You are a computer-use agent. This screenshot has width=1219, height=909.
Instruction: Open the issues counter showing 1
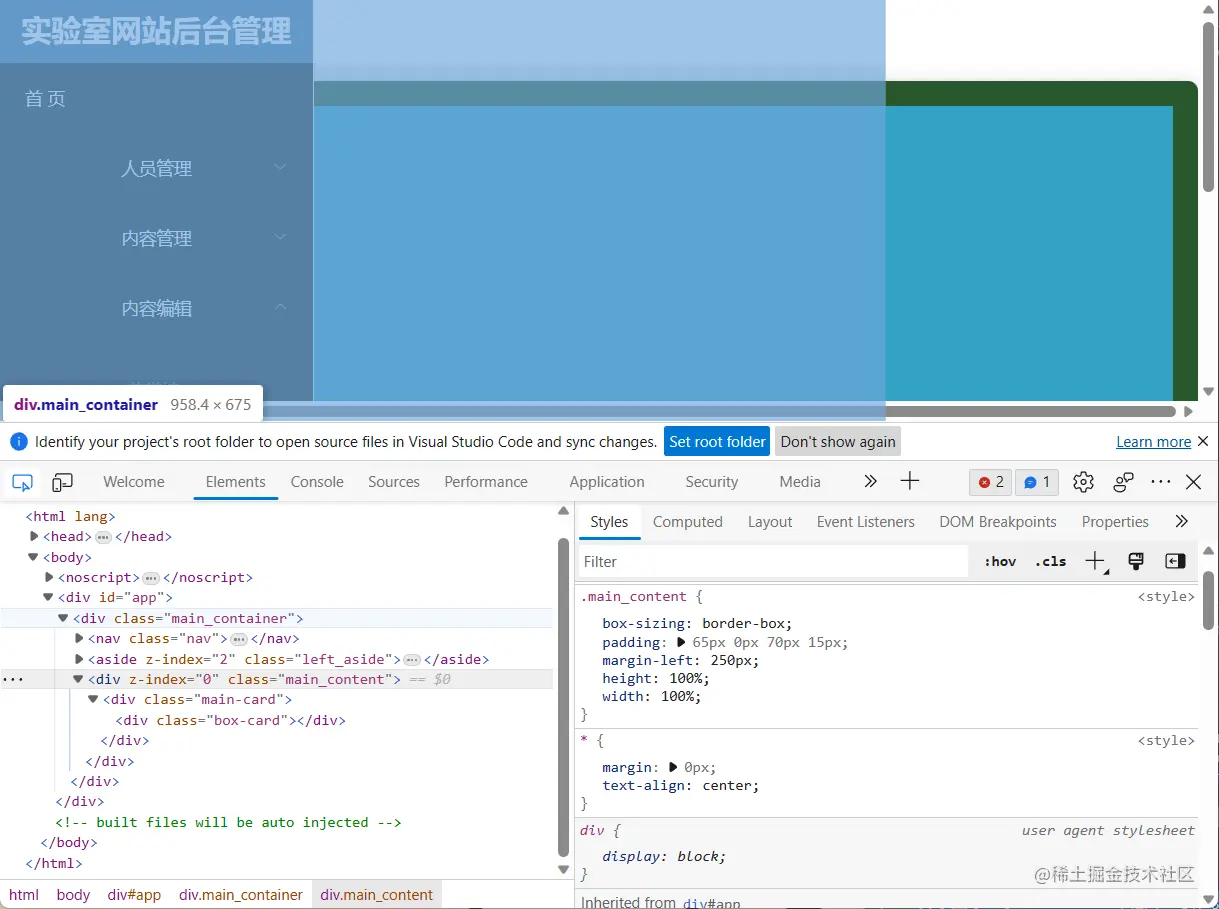coord(1037,482)
